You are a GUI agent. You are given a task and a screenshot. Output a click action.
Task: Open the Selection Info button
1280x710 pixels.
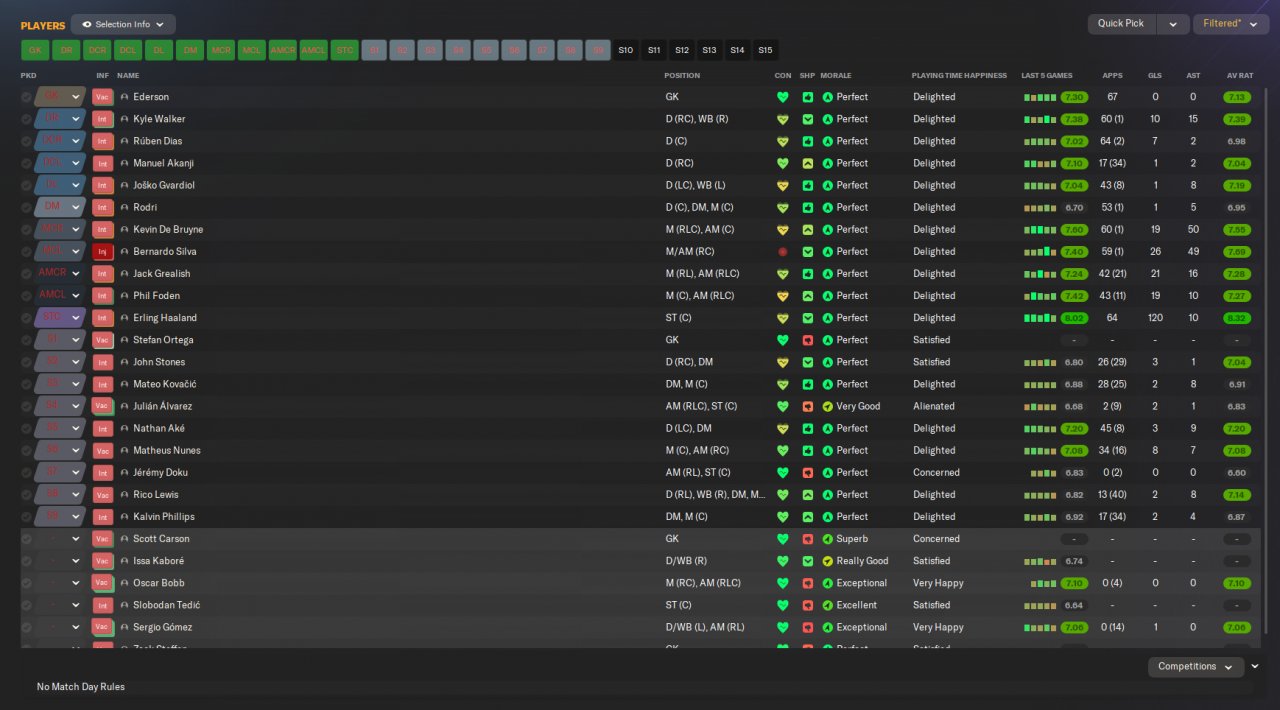point(123,24)
